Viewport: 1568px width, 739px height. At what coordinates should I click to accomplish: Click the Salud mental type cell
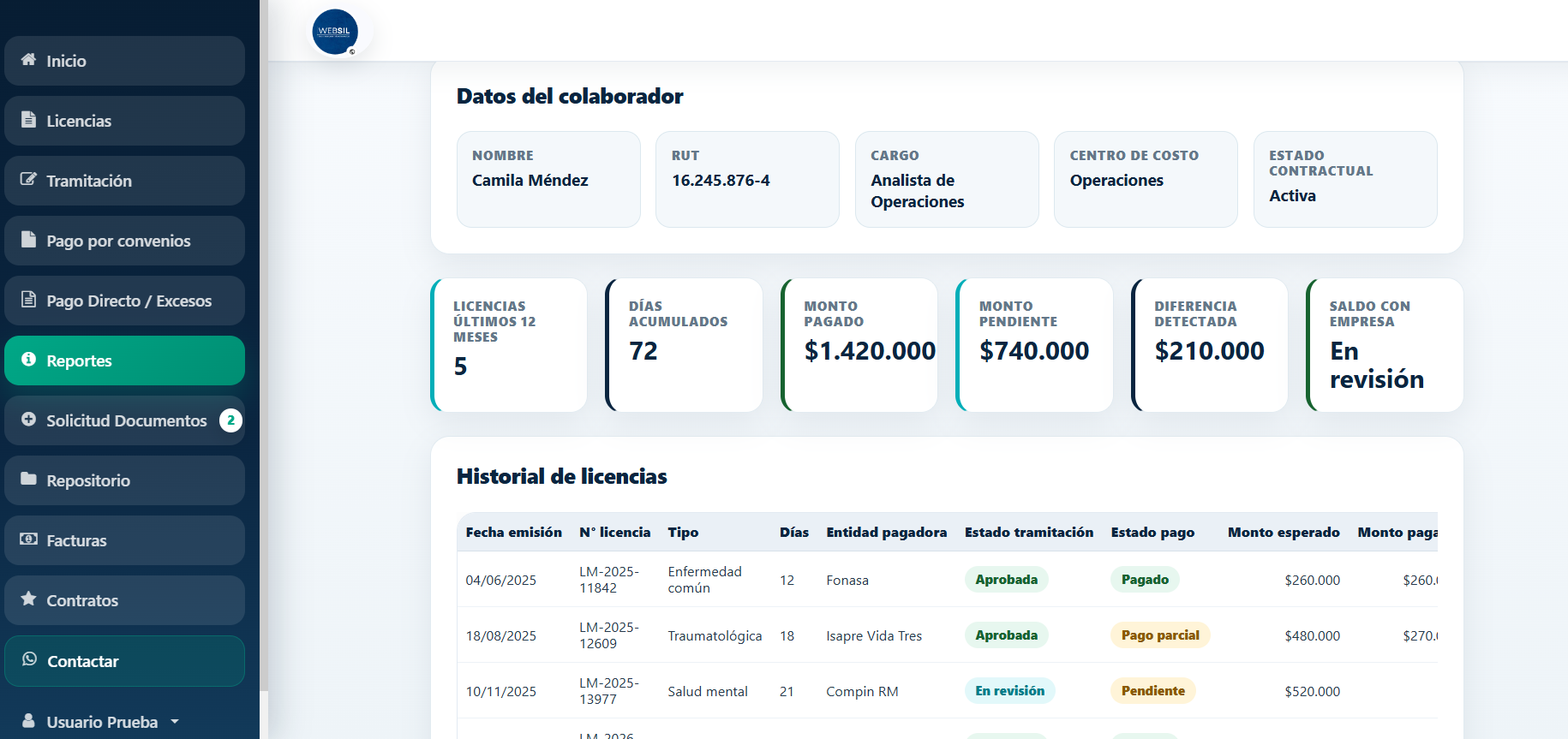tap(708, 692)
